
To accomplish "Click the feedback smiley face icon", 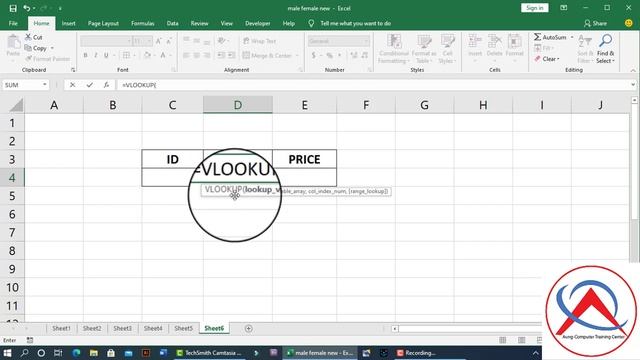I will pyautogui.click(x=629, y=23).
